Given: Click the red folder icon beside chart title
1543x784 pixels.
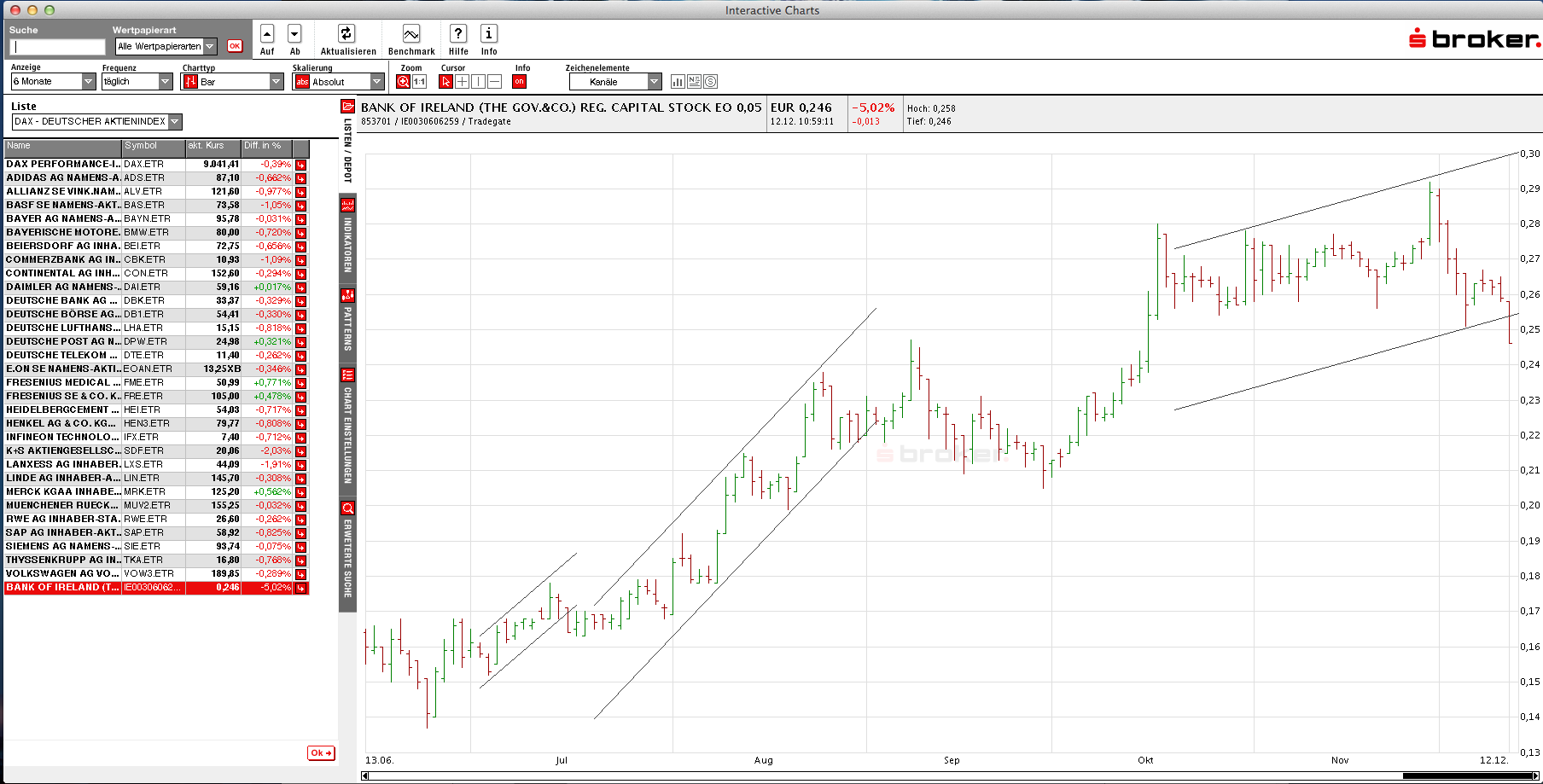Looking at the screenshot, I should 347,107.
